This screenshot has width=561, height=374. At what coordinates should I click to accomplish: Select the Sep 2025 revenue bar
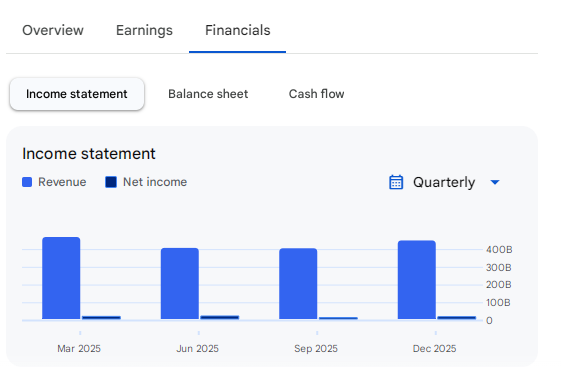[x=298, y=284]
